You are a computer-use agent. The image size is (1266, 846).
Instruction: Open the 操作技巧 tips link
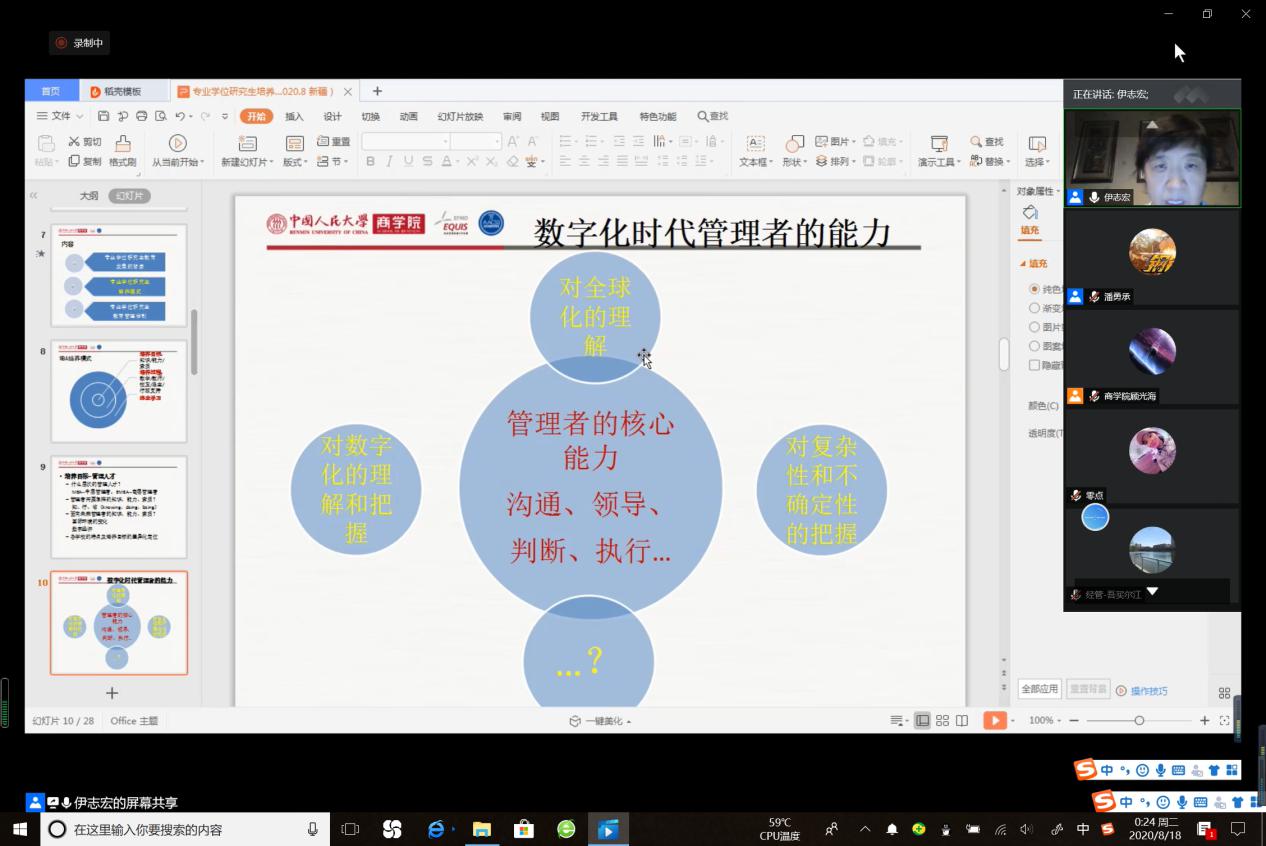pos(1147,691)
